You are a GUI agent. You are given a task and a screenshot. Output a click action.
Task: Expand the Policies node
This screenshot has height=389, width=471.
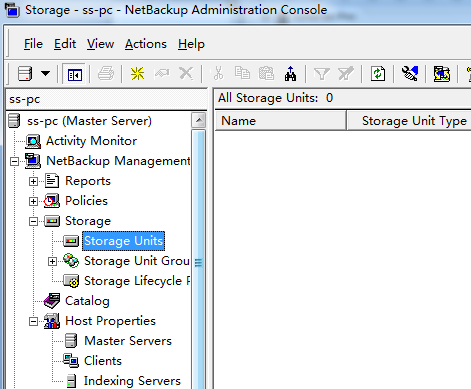point(33,201)
